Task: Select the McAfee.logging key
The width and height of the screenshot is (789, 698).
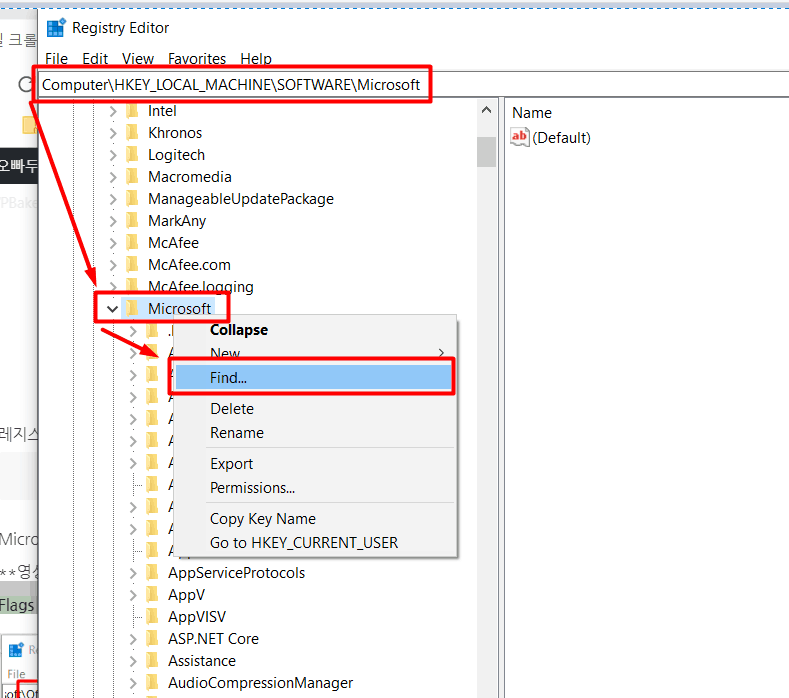Action: click(x=201, y=287)
